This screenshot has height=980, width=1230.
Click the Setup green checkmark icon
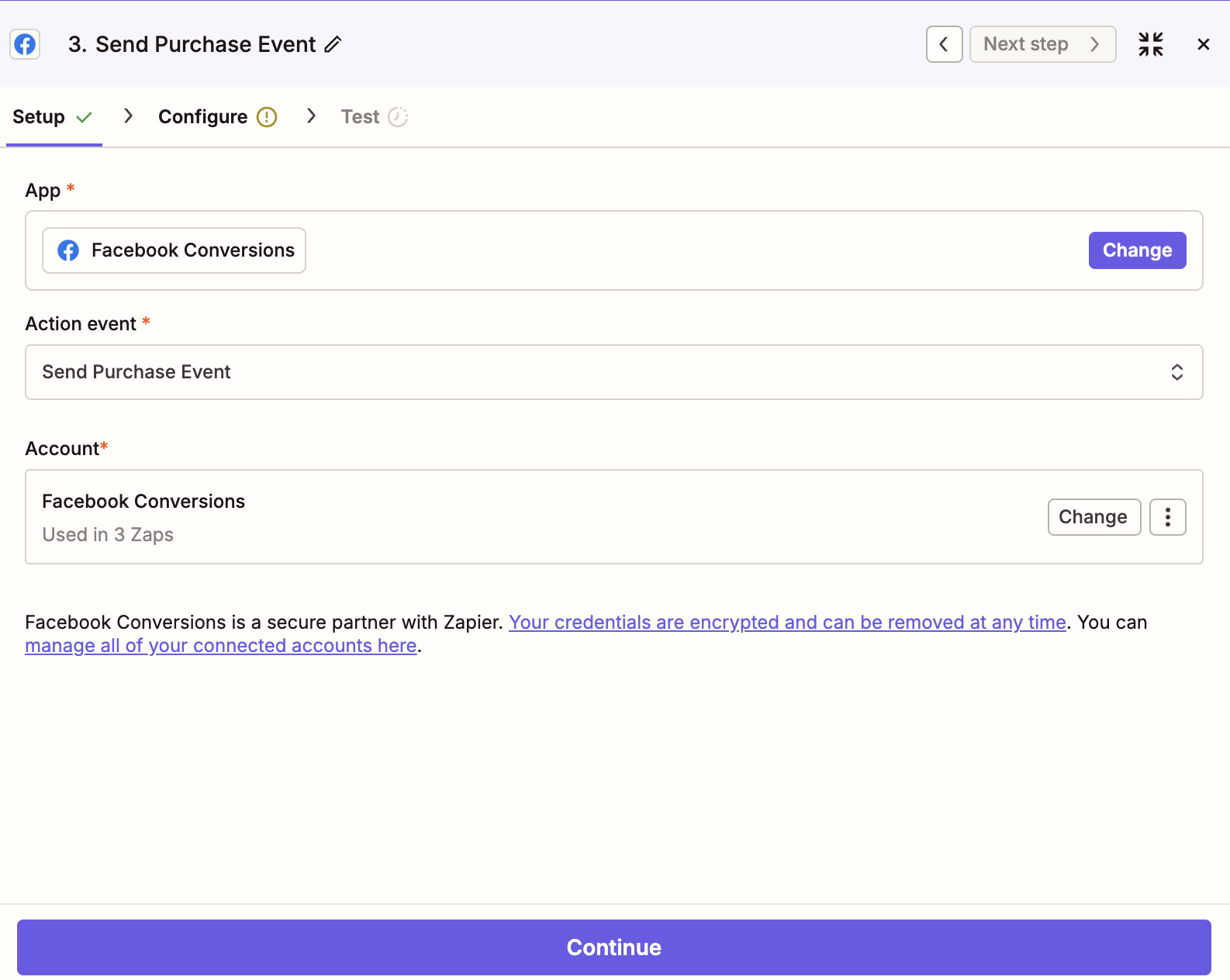85,117
